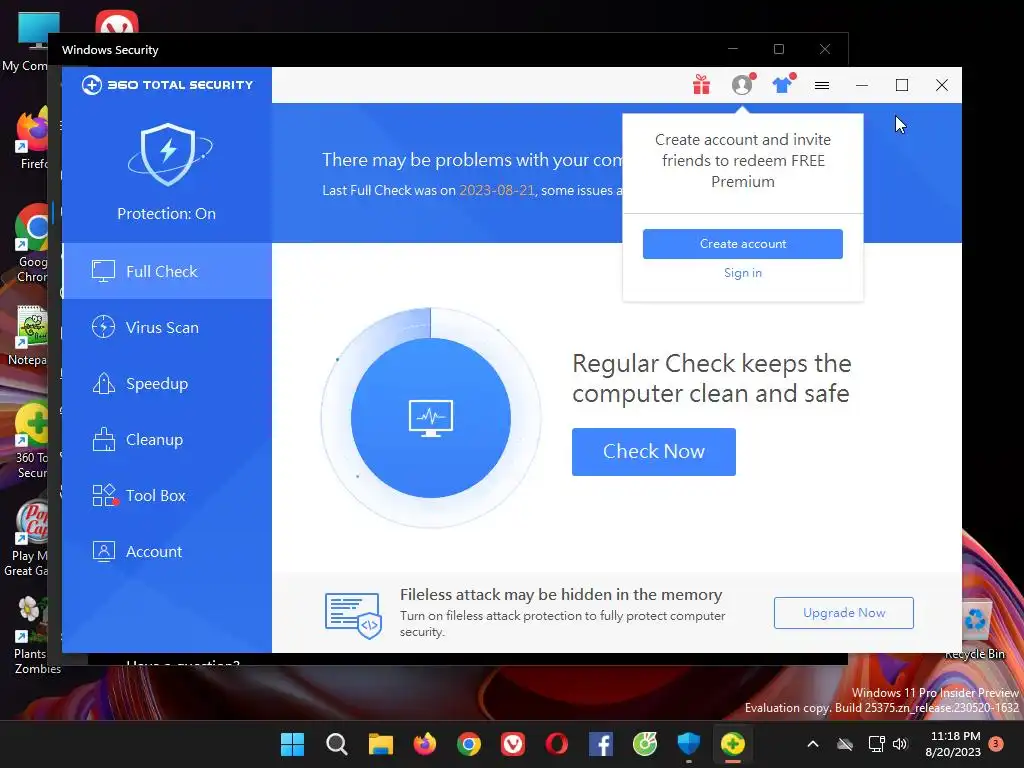Click the Protection: On shield icon
This screenshot has width=1024, height=768.
click(x=168, y=155)
